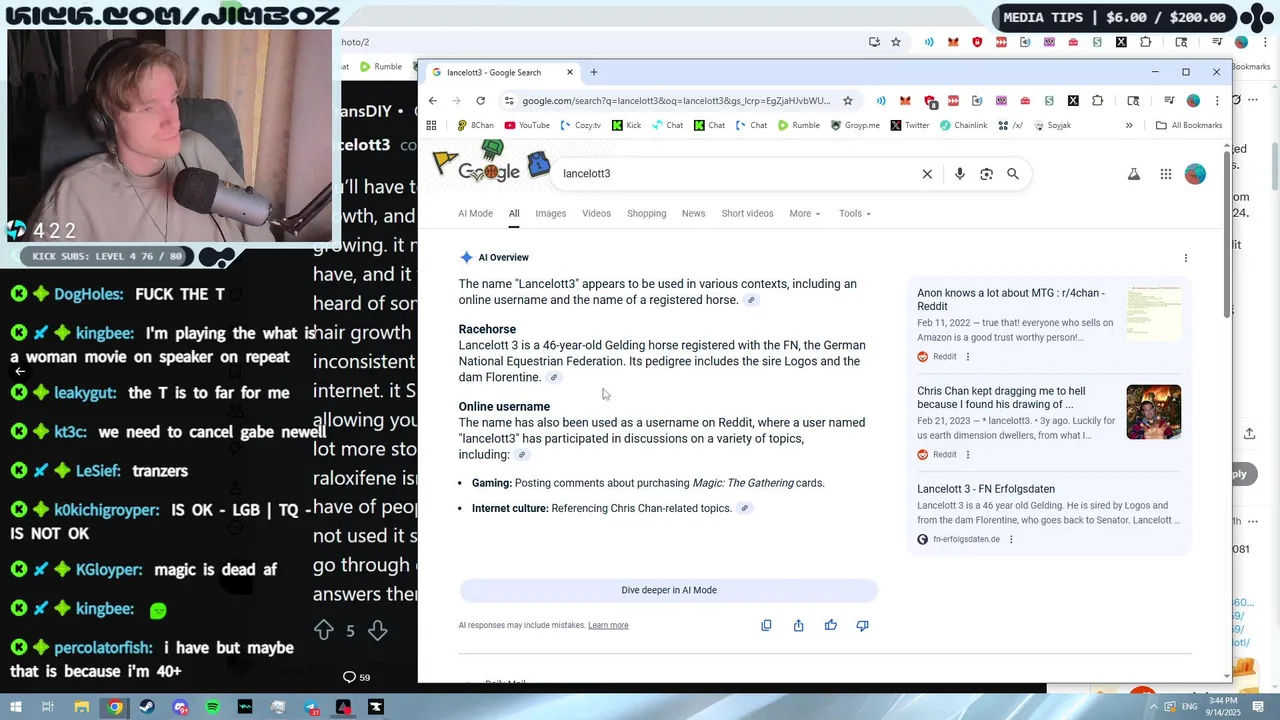The image size is (1280, 720).
Task: Downvote the post in the background window
Action: pos(377,630)
